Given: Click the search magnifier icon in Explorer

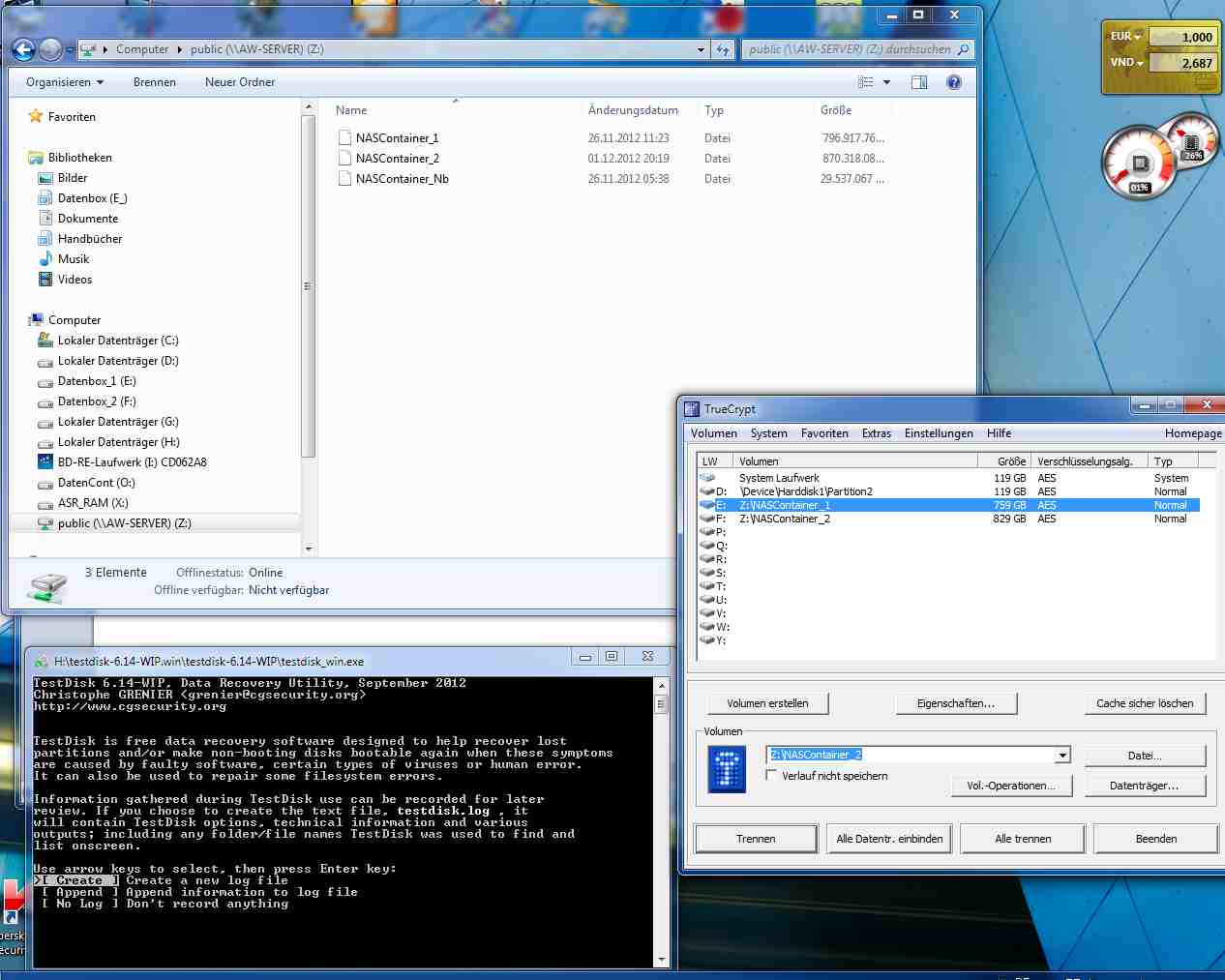Looking at the screenshot, I should tap(963, 49).
